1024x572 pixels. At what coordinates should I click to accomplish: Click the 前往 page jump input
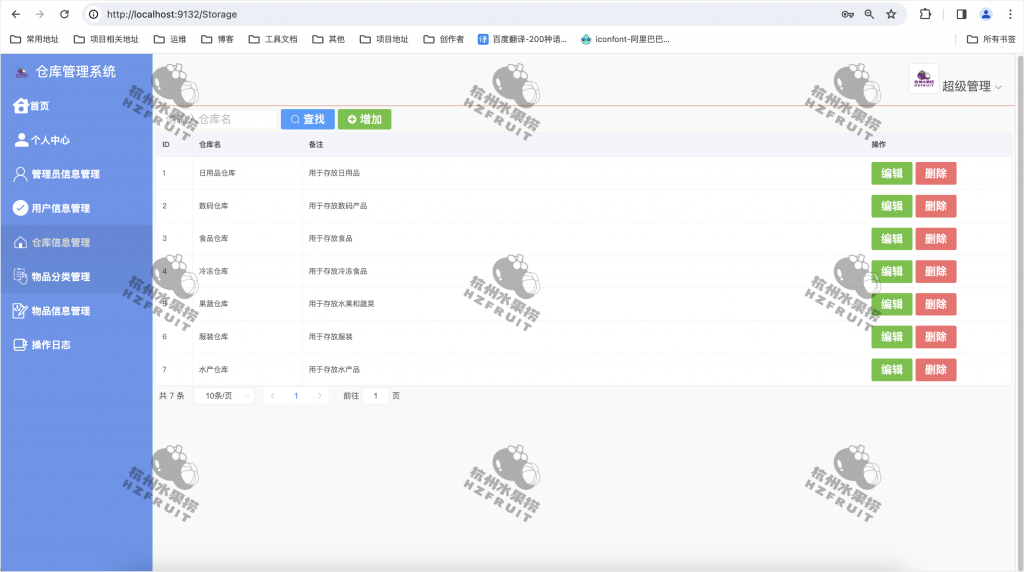click(376, 396)
